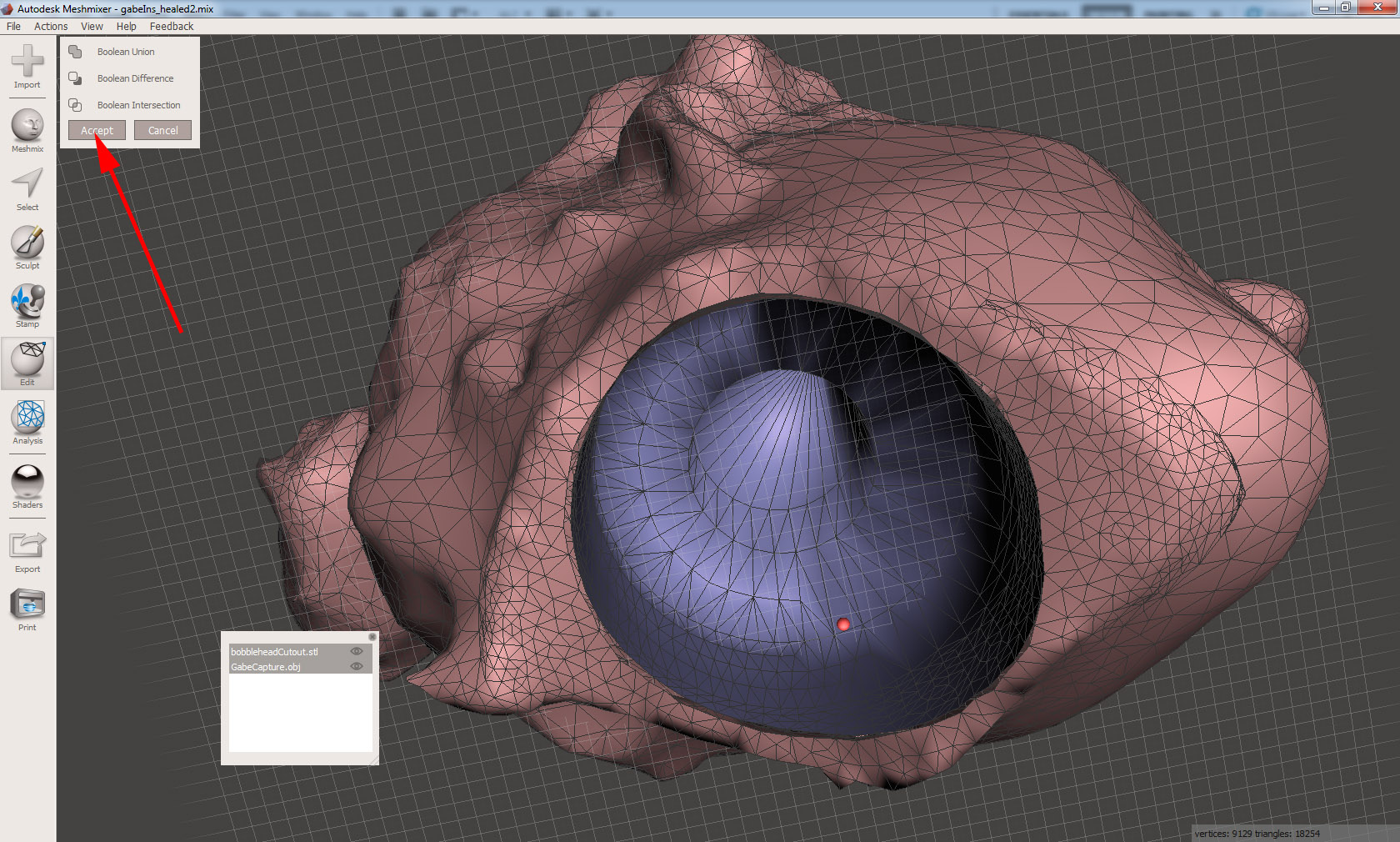Open the Feedback menu

point(172,27)
